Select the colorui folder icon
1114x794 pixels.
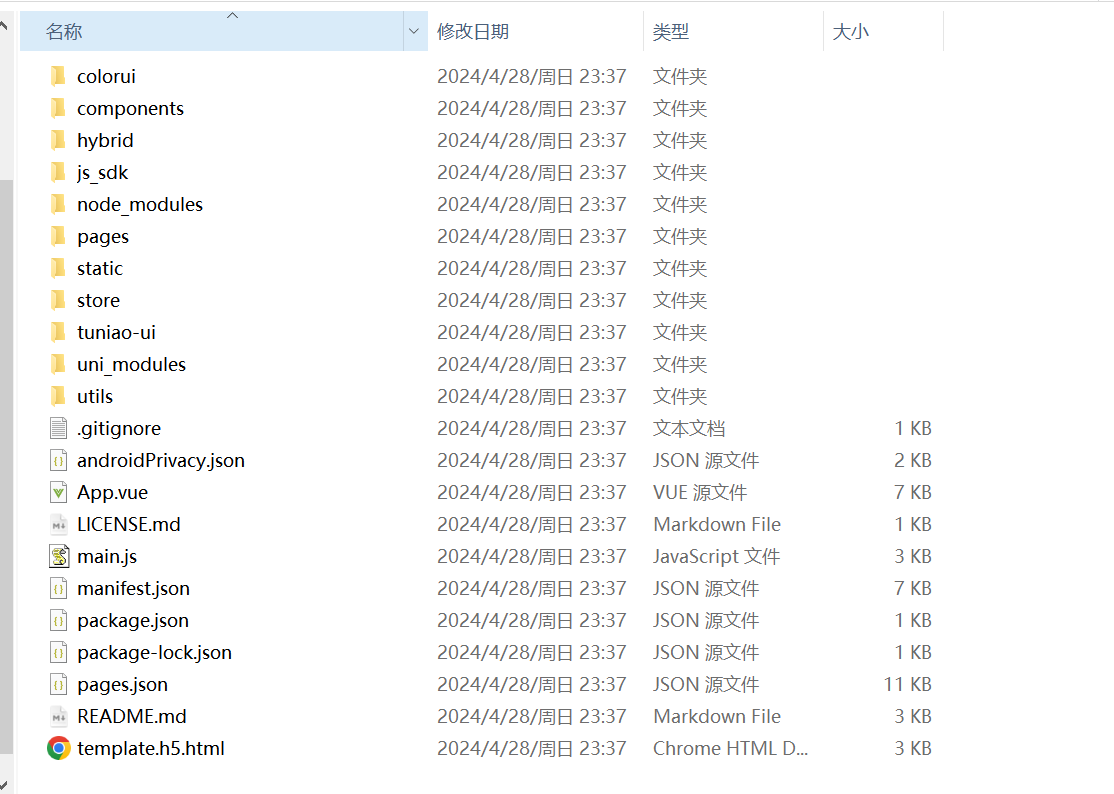click(59, 76)
